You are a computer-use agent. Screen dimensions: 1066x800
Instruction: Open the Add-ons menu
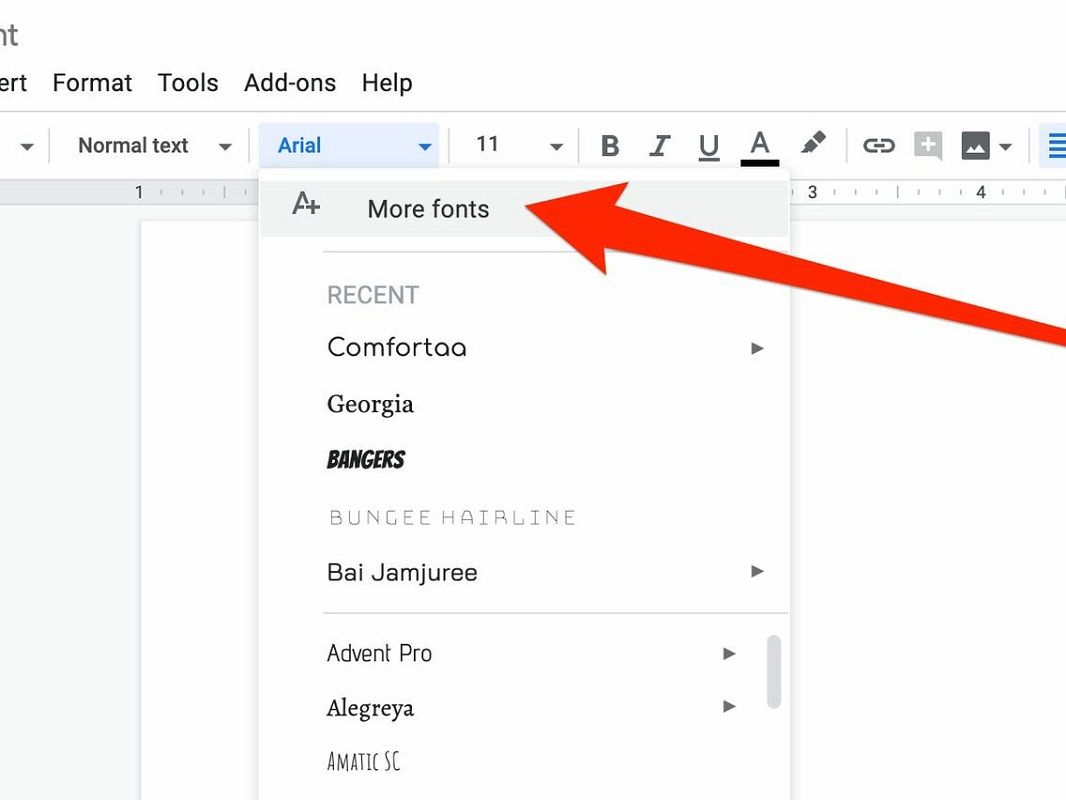[290, 83]
